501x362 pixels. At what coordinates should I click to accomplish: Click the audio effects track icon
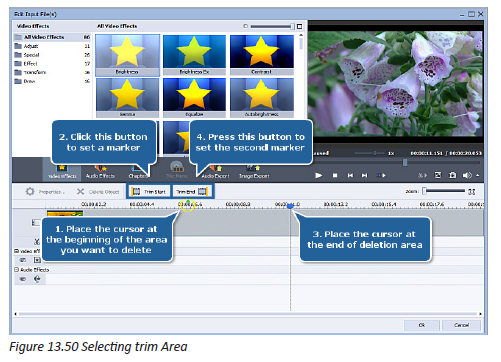pos(37,279)
